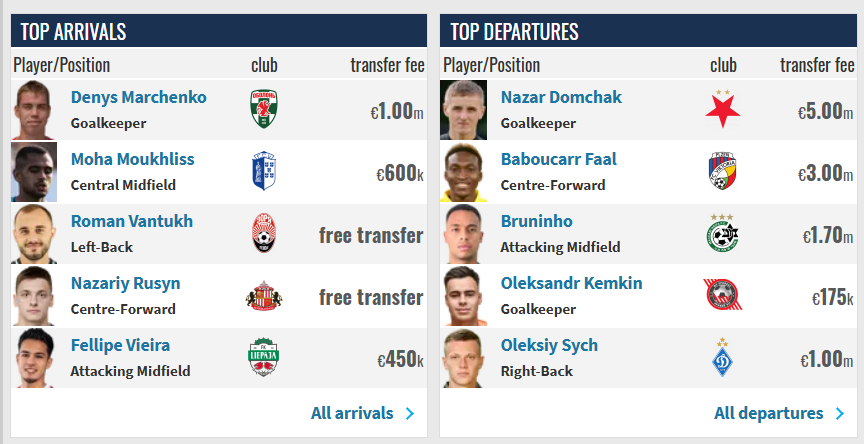Open Oleksandr Kemkin's player portrait photo

[x=463, y=296]
